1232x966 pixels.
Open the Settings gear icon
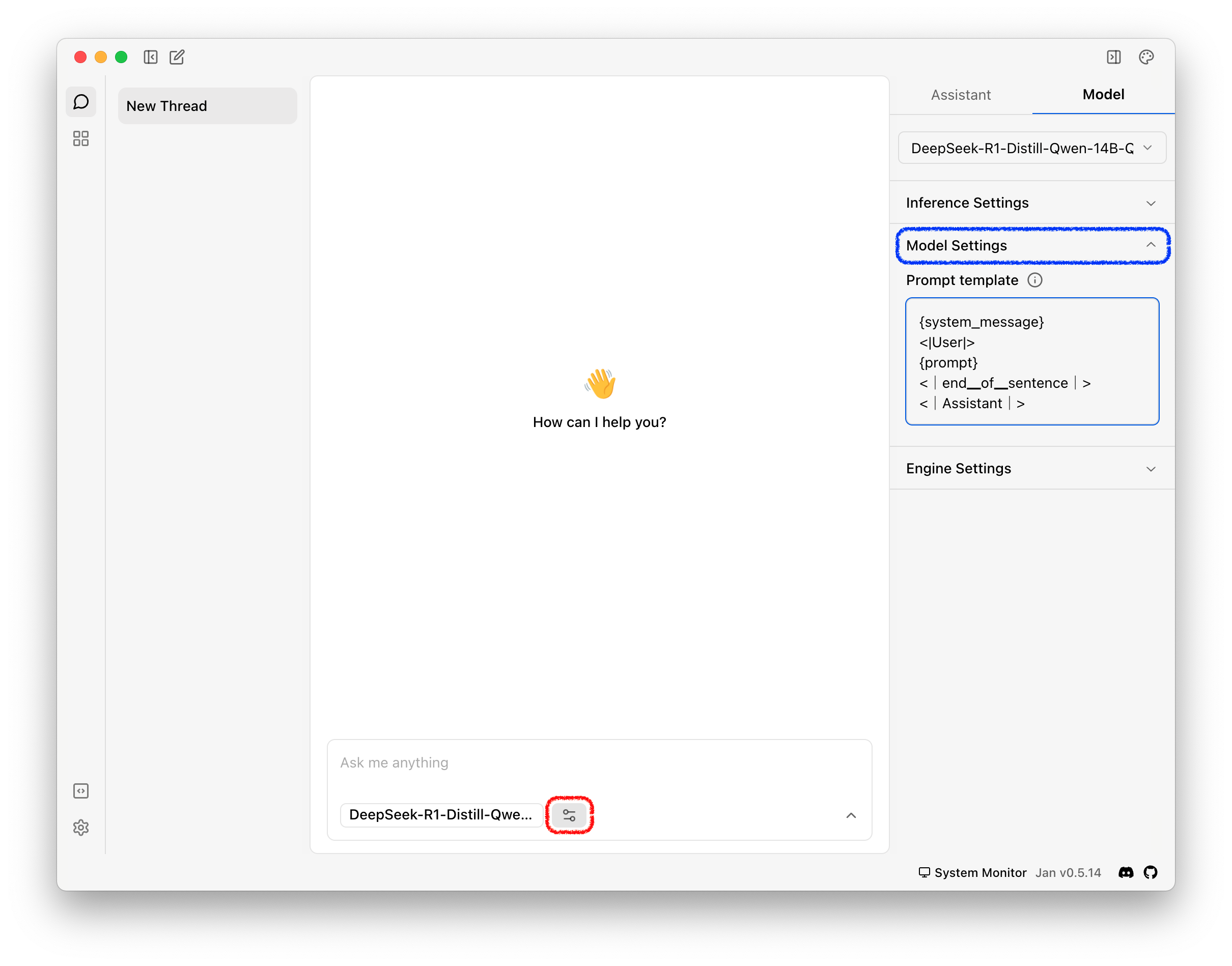pyautogui.click(x=81, y=828)
